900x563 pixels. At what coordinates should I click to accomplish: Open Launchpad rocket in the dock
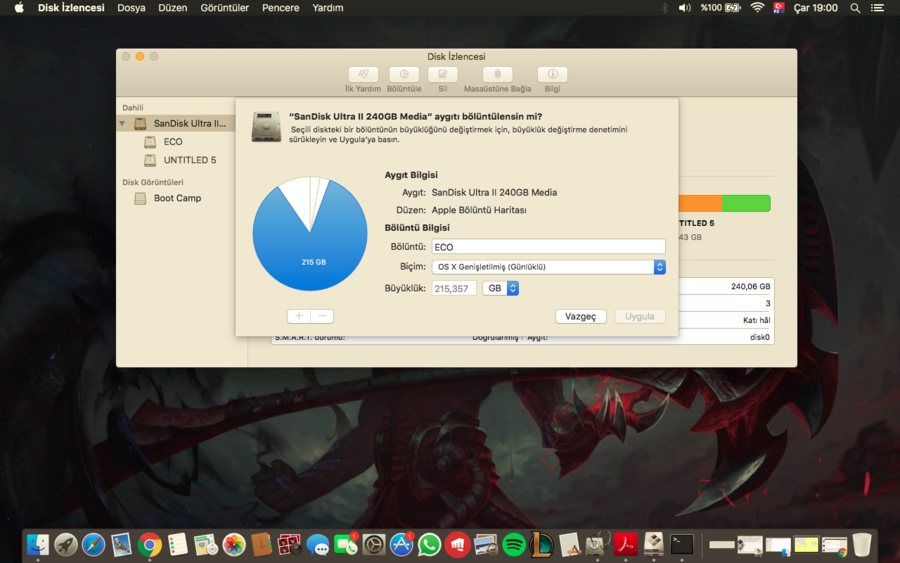coord(66,544)
